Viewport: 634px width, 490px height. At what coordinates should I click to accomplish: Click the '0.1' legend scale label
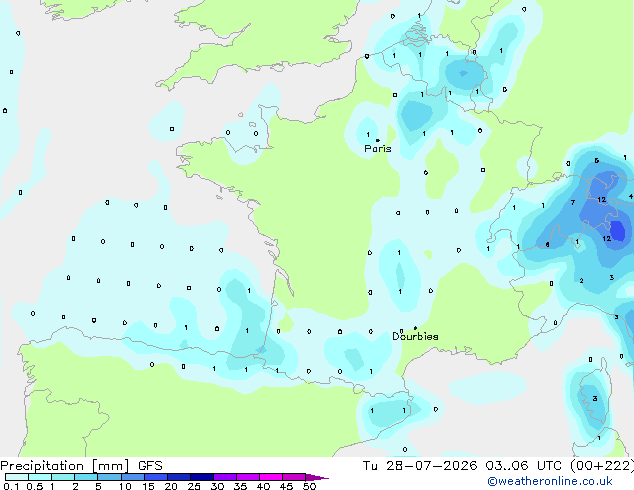click(11, 486)
